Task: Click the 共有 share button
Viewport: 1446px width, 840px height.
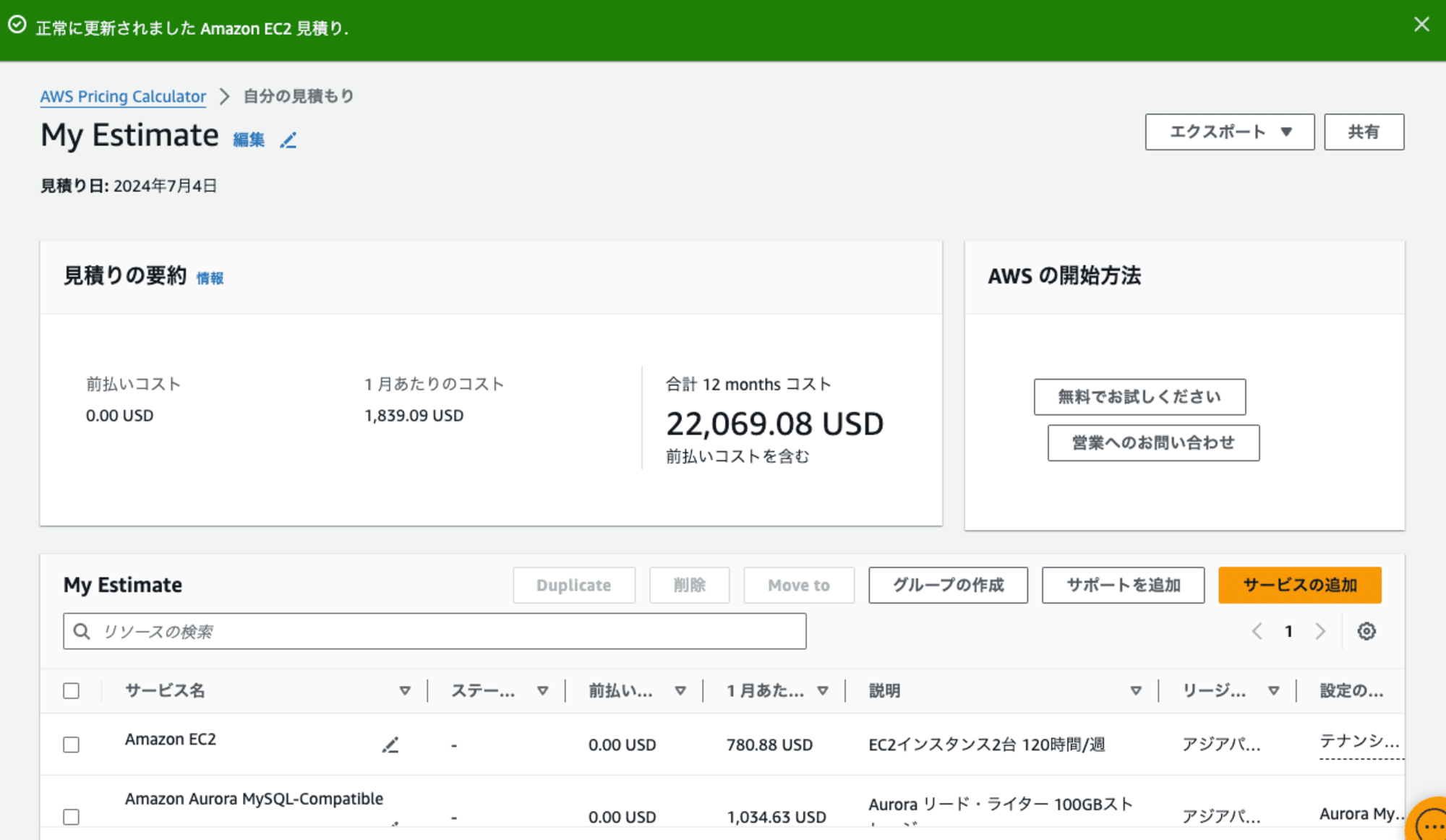Action: [x=1364, y=132]
